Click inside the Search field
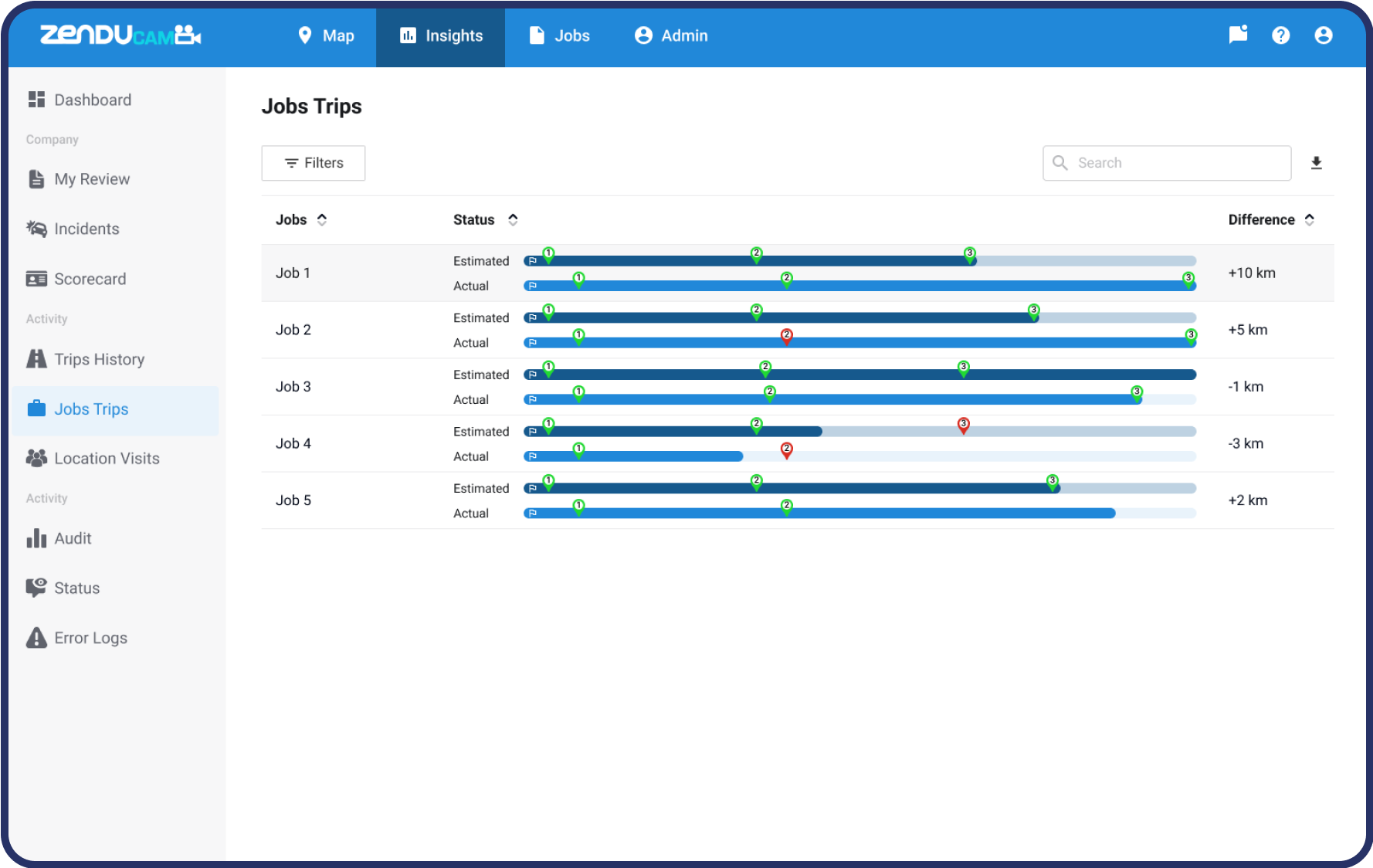Screen dimensions: 1373x868 (1166, 163)
